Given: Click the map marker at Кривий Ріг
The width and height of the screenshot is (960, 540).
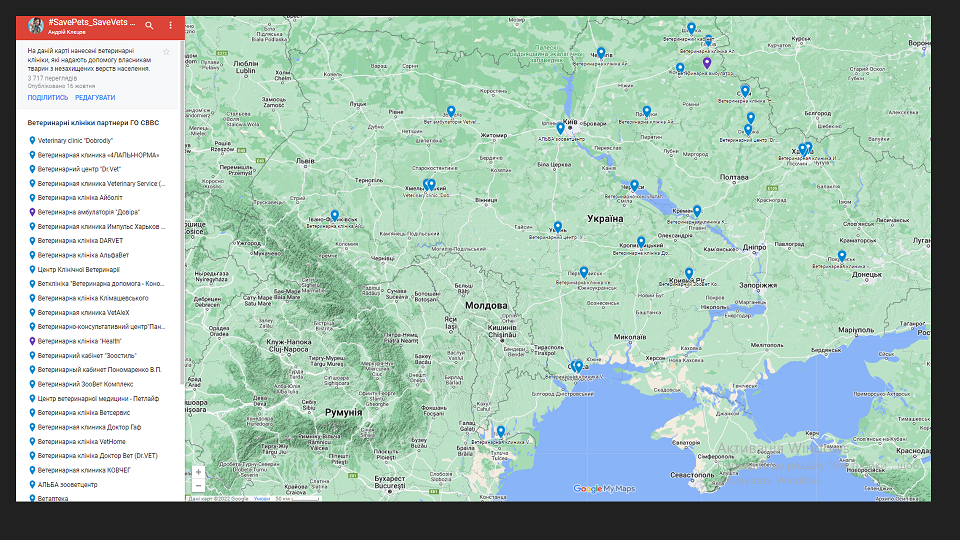Looking at the screenshot, I should 689,273.
